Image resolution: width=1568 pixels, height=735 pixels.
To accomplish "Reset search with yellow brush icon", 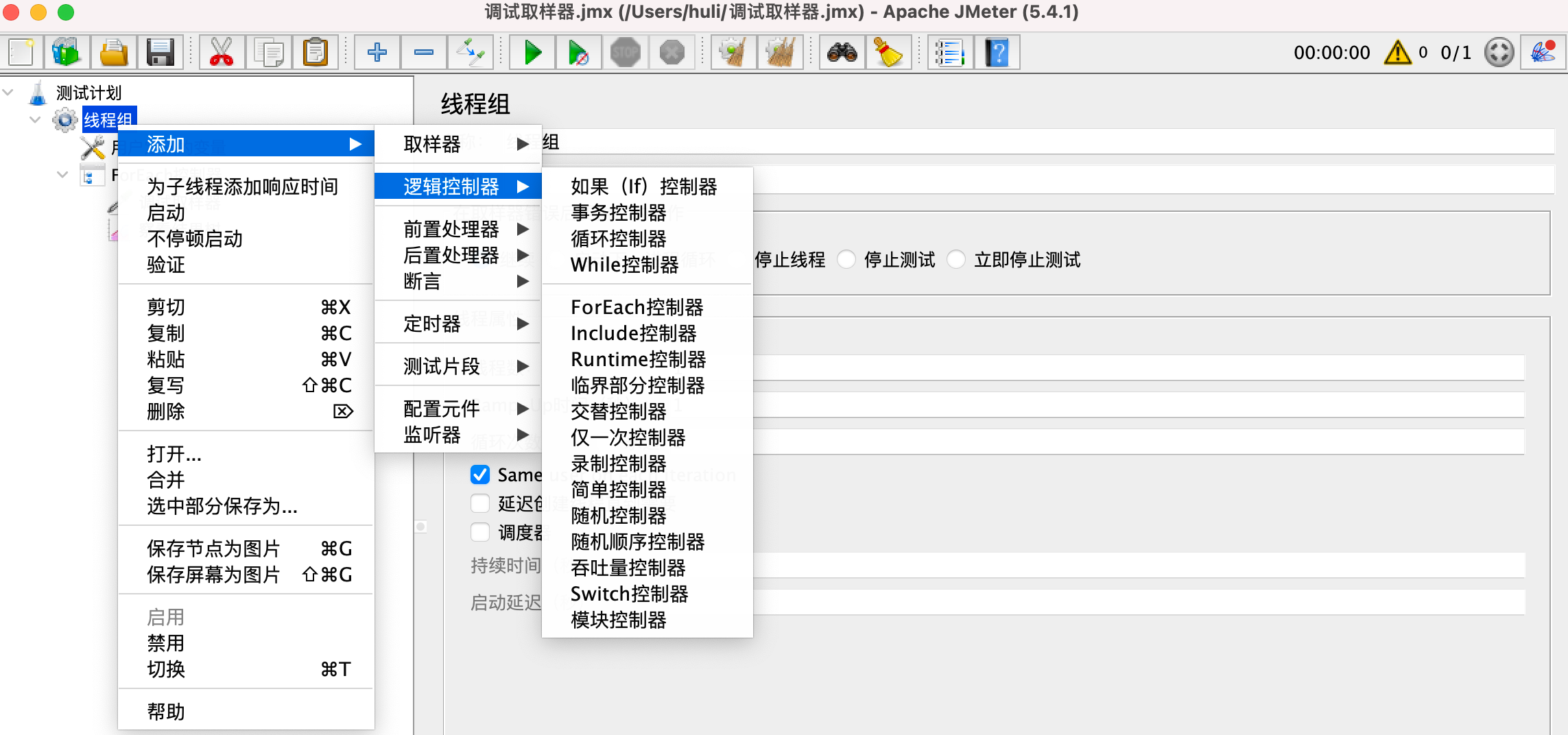I will [888, 52].
